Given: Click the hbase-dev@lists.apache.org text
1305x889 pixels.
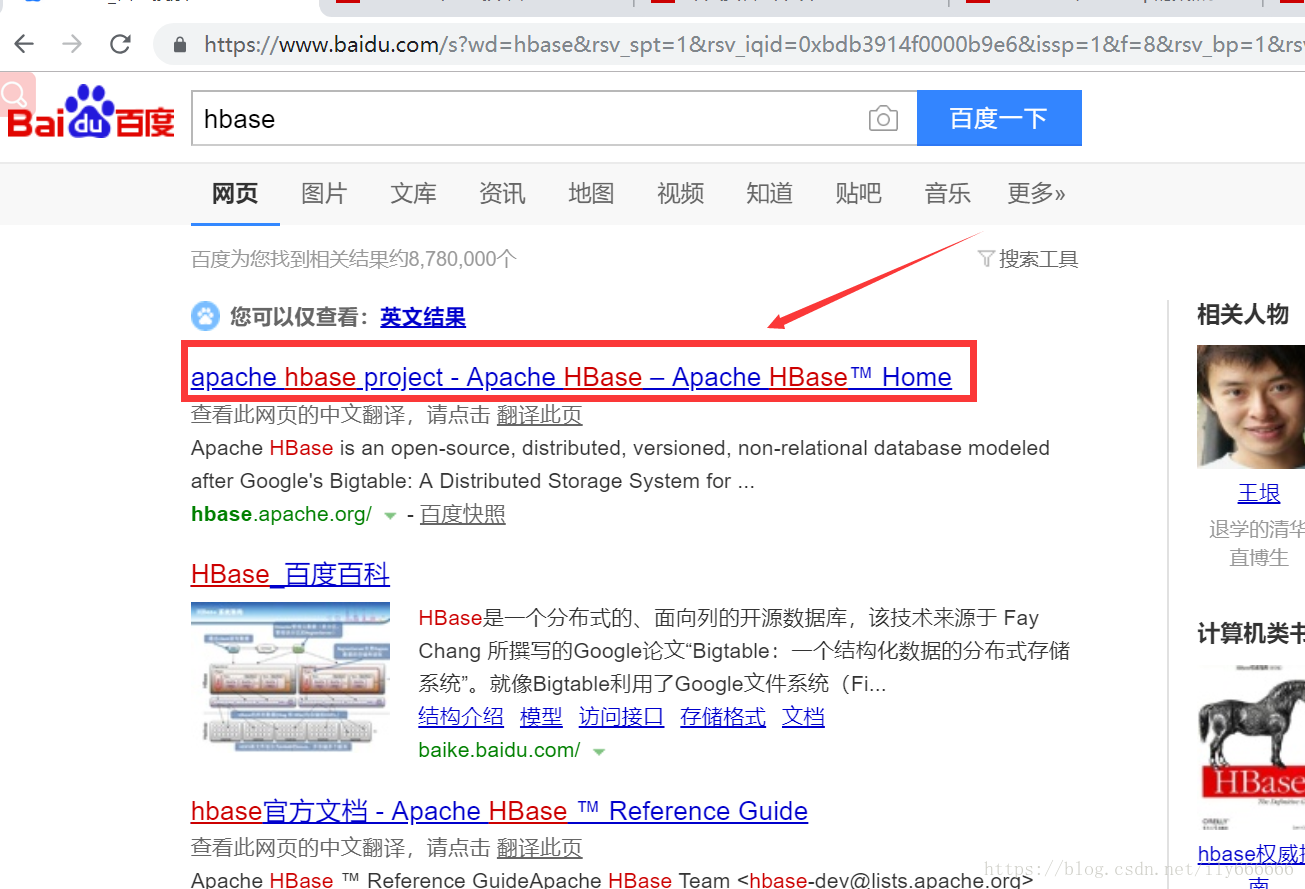Looking at the screenshot, I should (x=890, y=880).
